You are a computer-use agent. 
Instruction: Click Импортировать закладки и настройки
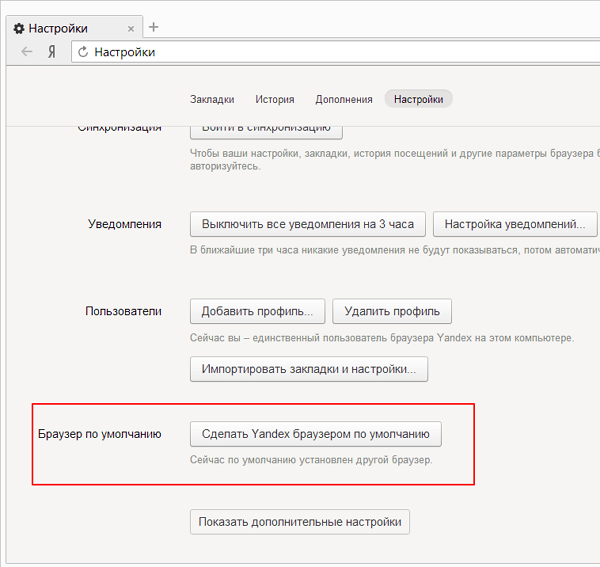tap(309, 369)
